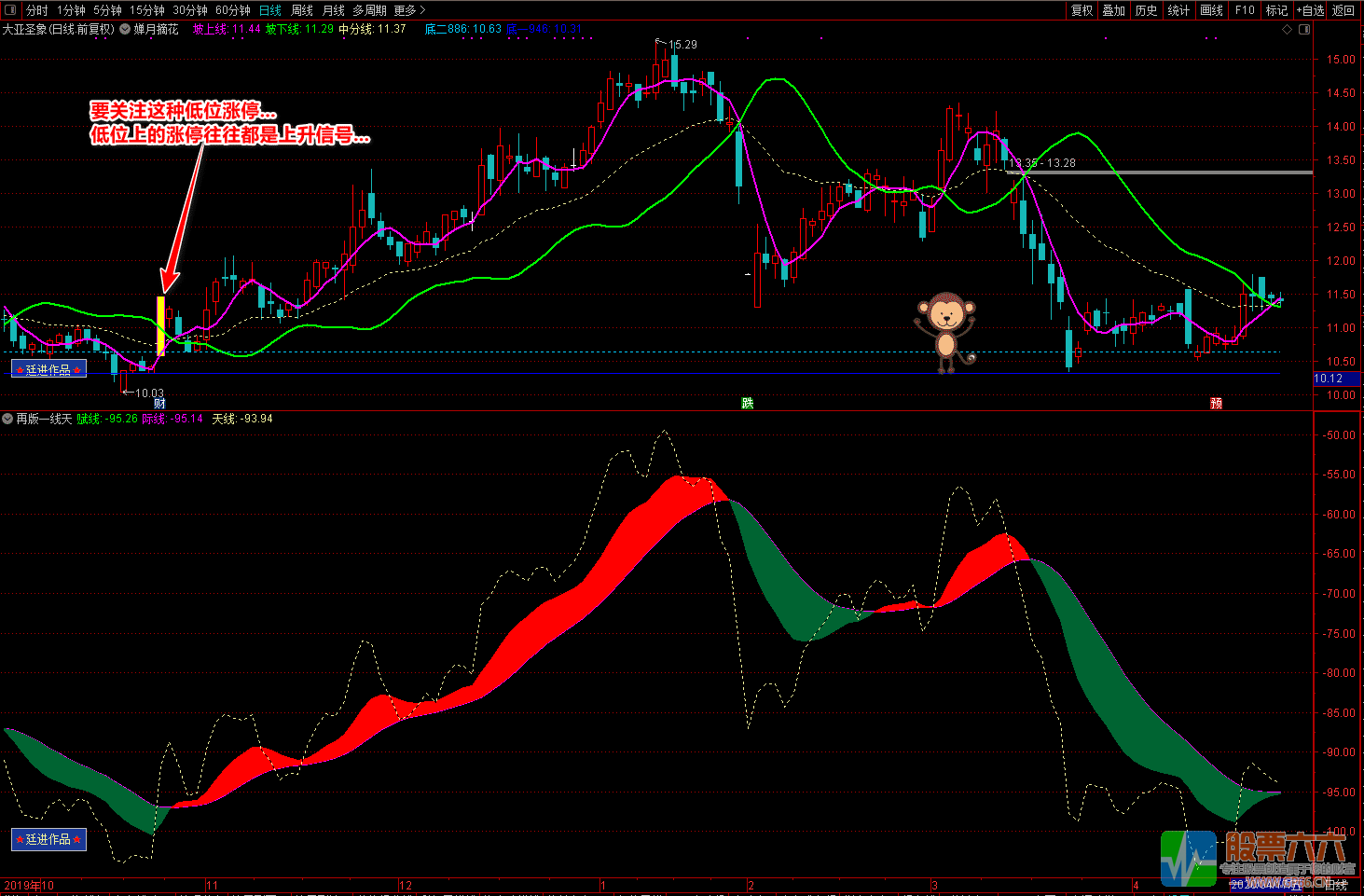Select the 60分钟 period tab
This screenshot has height=896, width=1364.
[x=233, y=10]
